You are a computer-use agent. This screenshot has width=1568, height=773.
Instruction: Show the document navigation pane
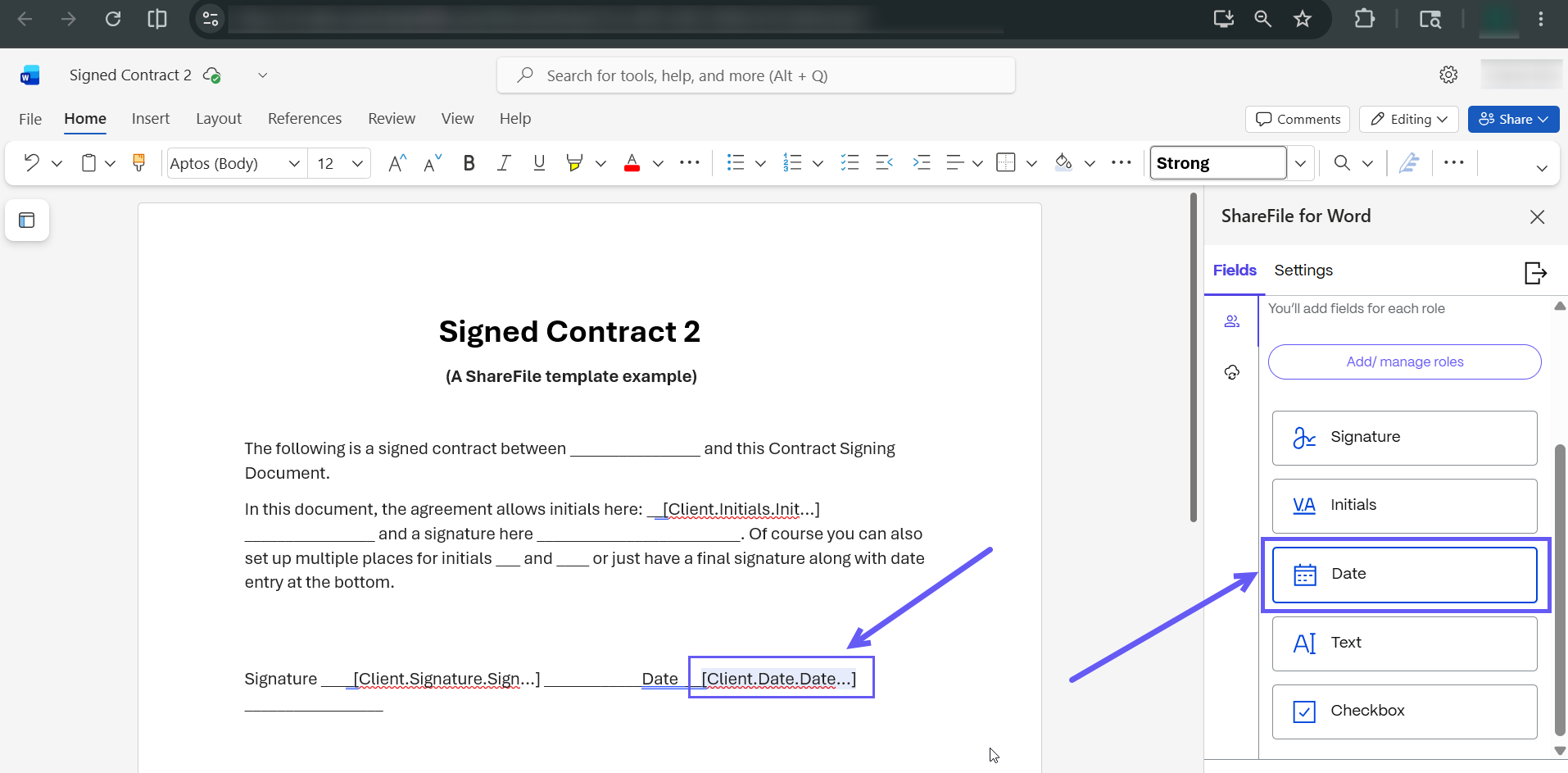27,220
